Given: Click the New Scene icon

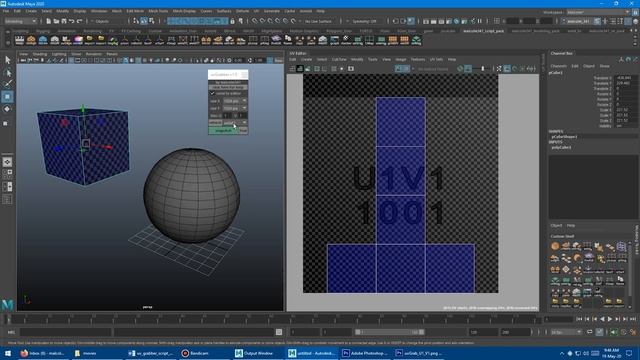Looking at the screenshot, I should 48,21.
